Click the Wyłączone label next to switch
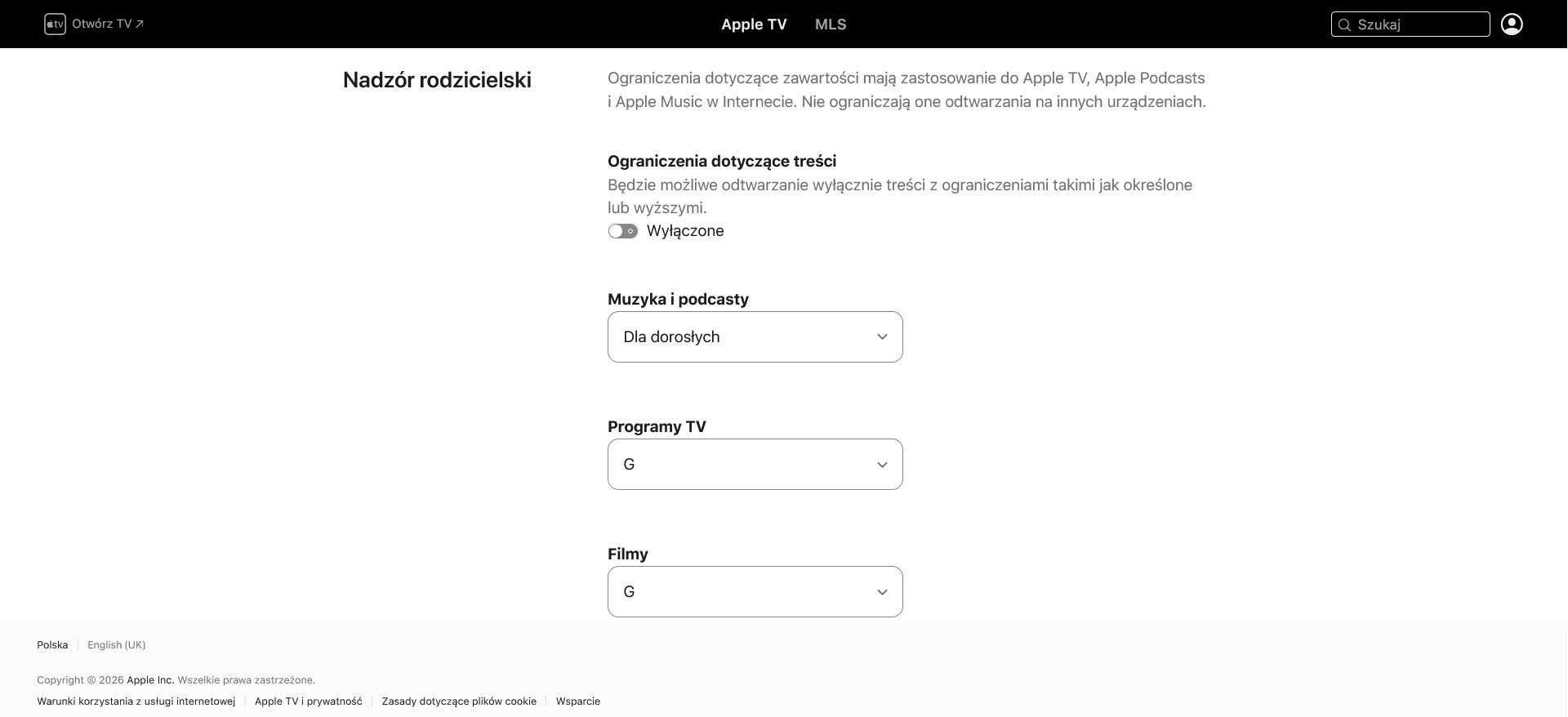This screenshot has height=717, width=1568. point(685,231)
